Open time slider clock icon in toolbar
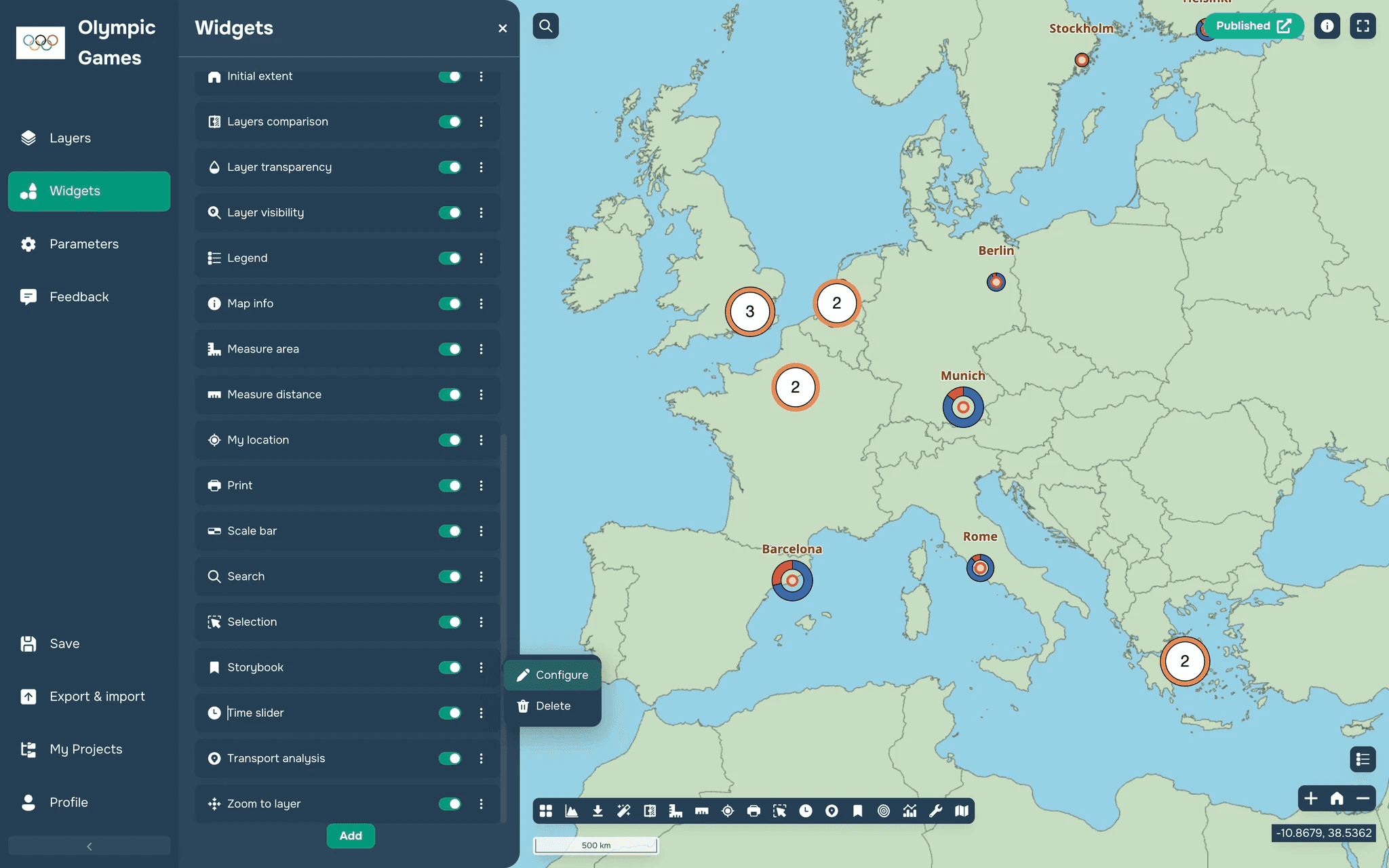This screenshot has height=868, width=1389. pyautogui.click(x=806, y=811)
